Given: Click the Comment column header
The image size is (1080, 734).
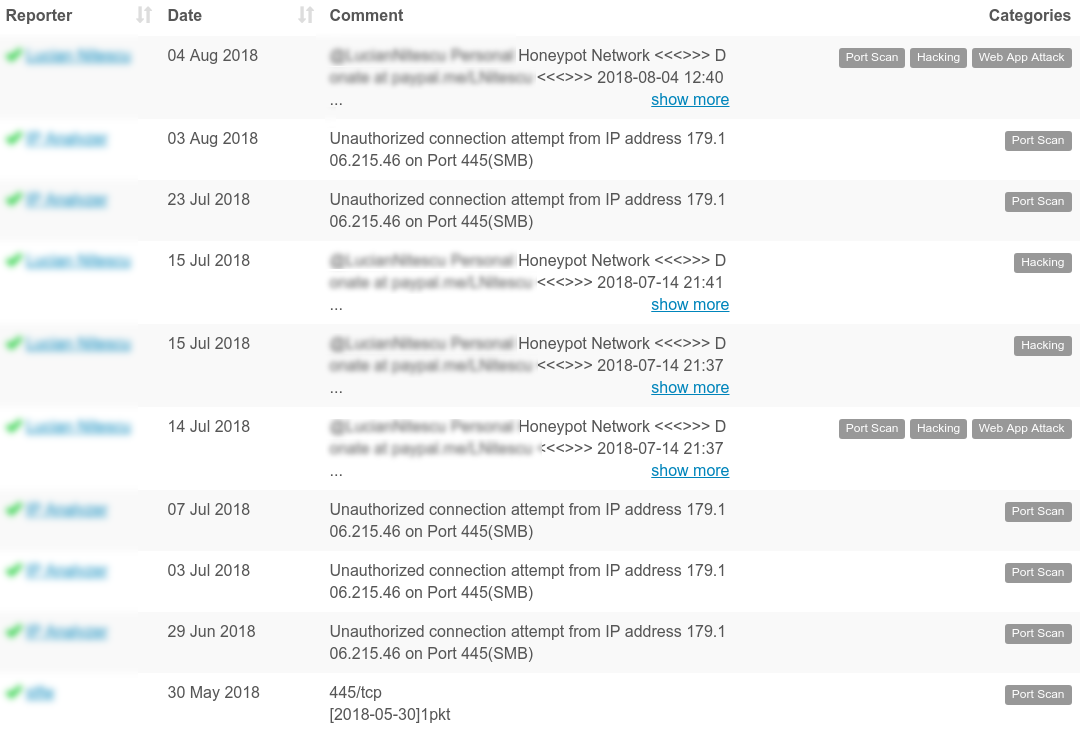Looking at the screenshot, I should point(366,15).
